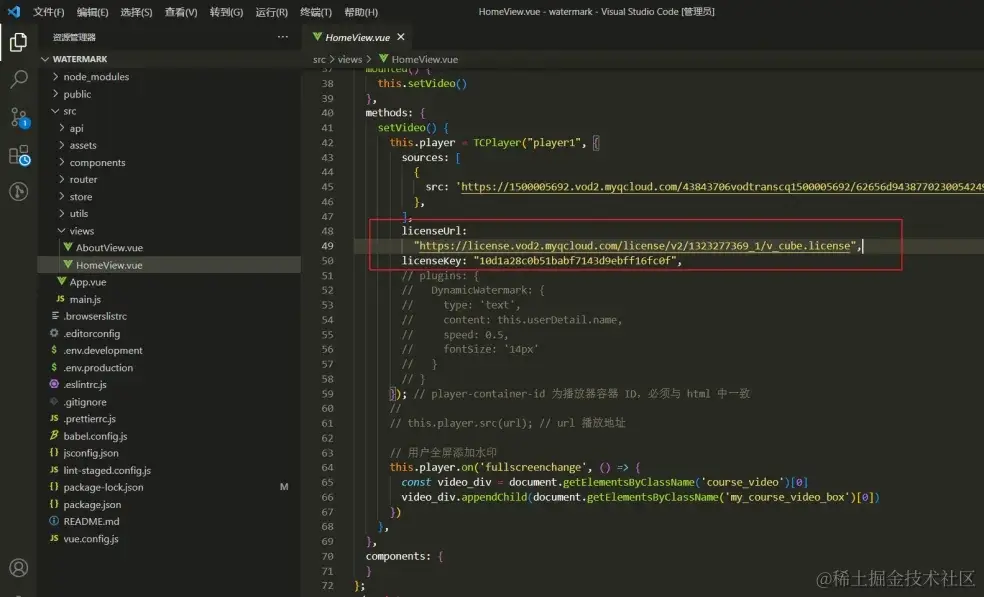The image size is (984, 597).
Task: Click the components: text on line 70
Action: coord(399,556)
